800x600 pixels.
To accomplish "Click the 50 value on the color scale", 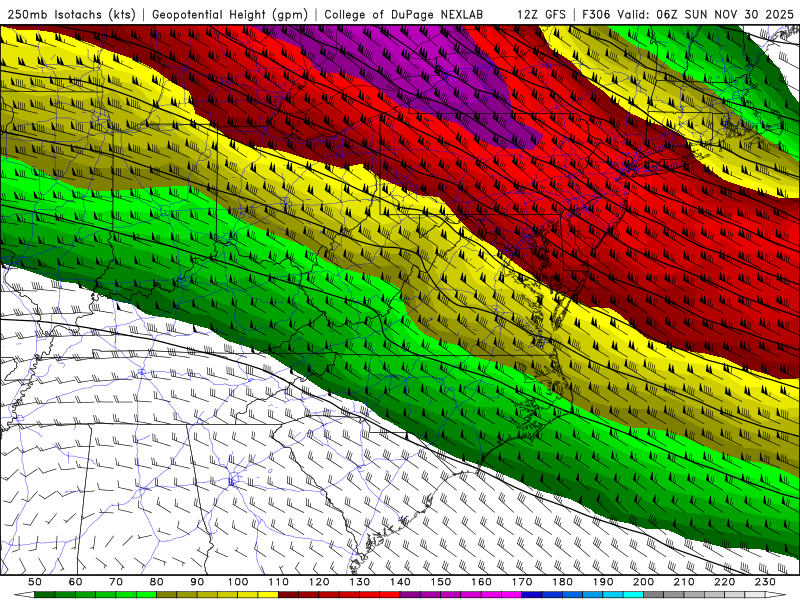I will tap(35, 582).
